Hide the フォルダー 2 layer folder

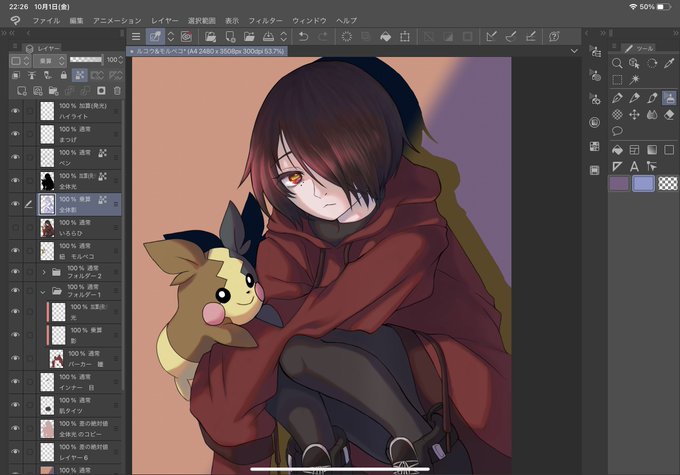15,272
